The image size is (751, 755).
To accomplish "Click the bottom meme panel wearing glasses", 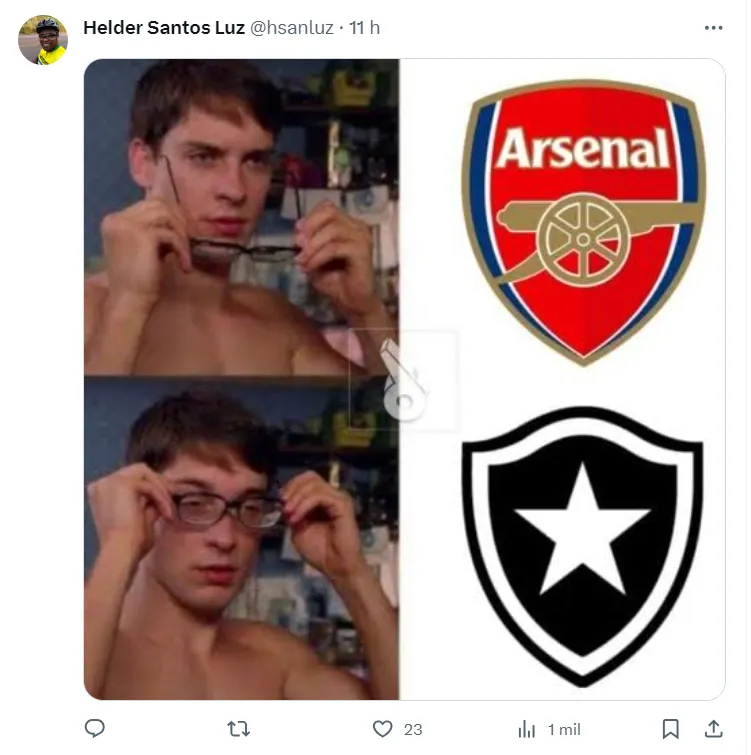I will click(x=241, y=538).
